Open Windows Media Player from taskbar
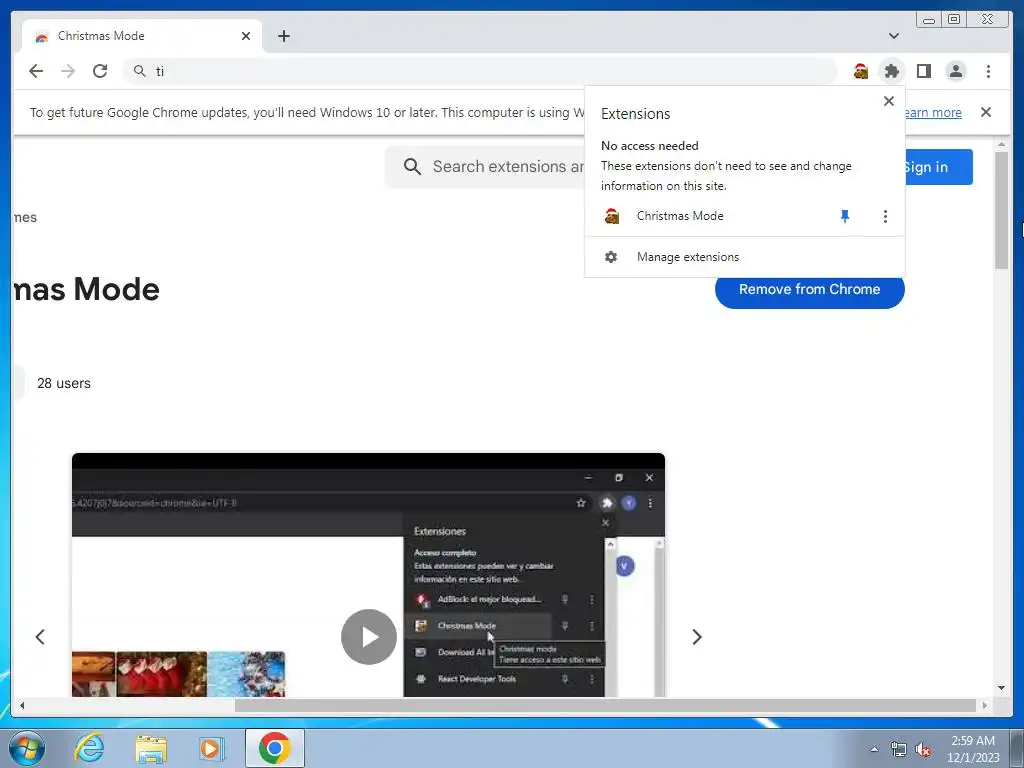The image size is (1024, 768). (211, 748)
